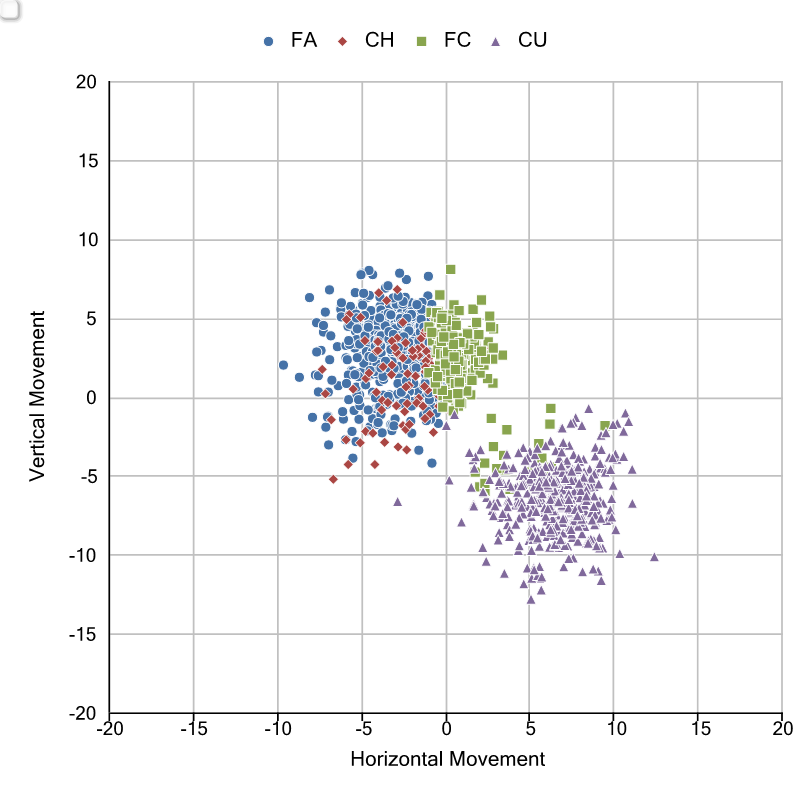The width and height of the screenshot is (800, 800).
Task: Click the empty bottom-right grid cell of the plot
Action: (x=740, y=673)
